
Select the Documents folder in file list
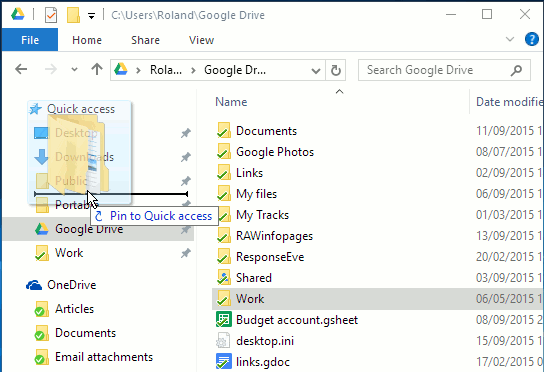[x=266, y=131]
